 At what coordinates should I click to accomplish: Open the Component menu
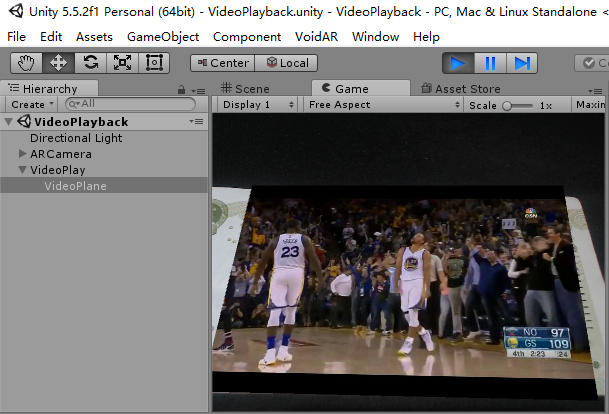247,37
